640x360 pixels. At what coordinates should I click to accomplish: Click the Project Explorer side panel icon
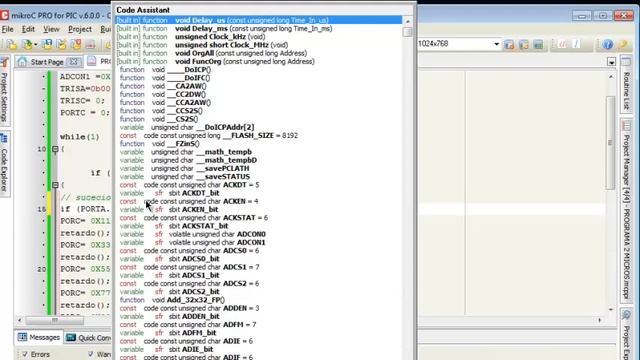pyautogui.click(x=627, y=315)
